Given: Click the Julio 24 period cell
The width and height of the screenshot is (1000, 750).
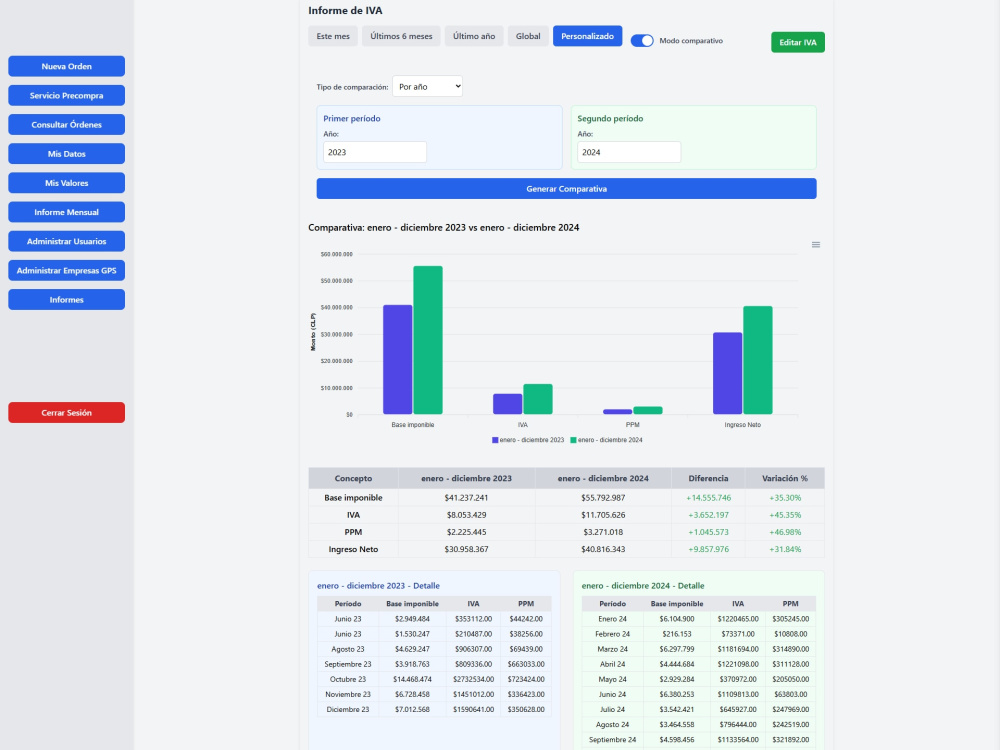Looking at the screenshot, I should tap(612, 710).
